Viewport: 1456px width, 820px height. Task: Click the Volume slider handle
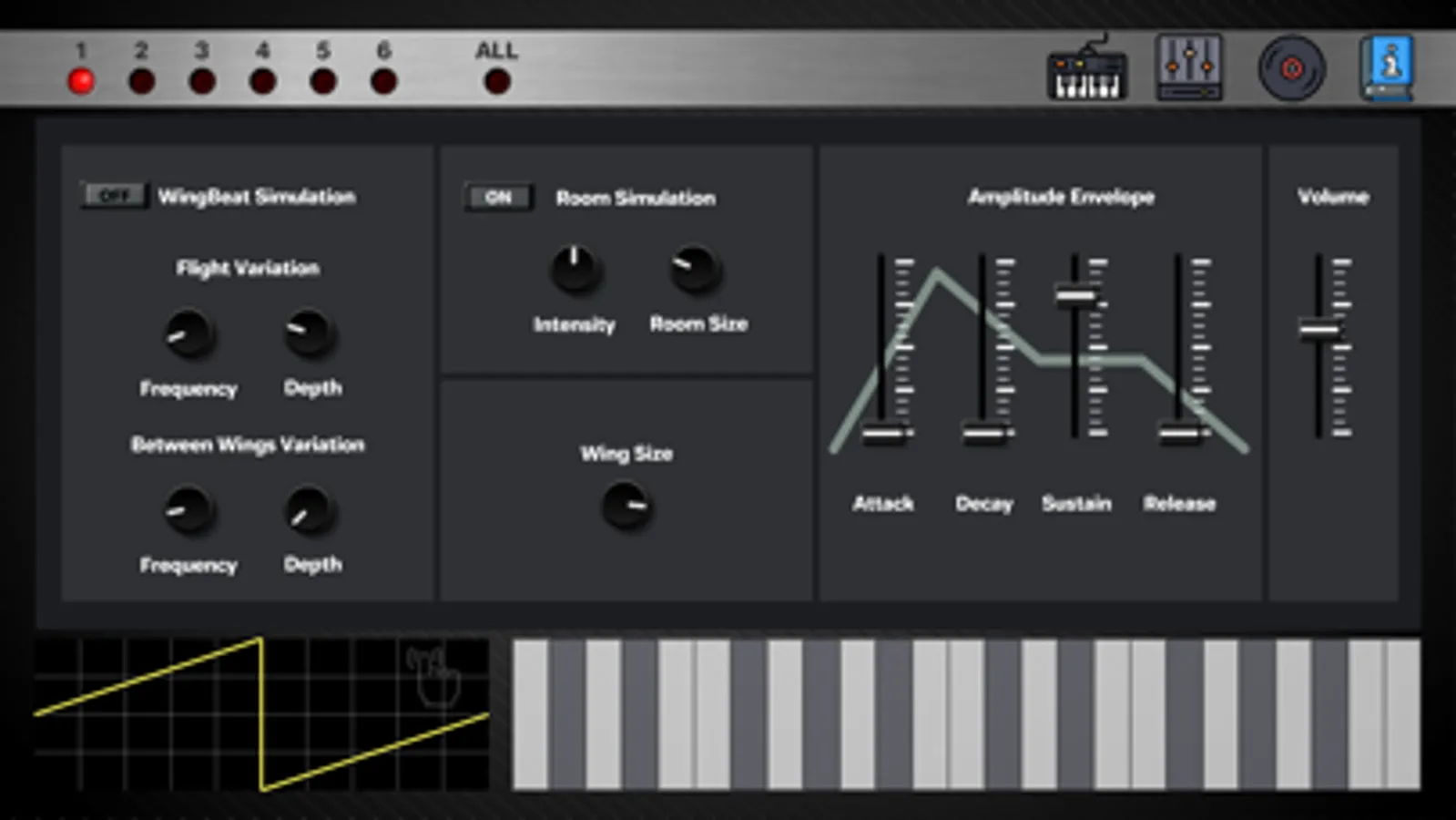[1320, 330]
